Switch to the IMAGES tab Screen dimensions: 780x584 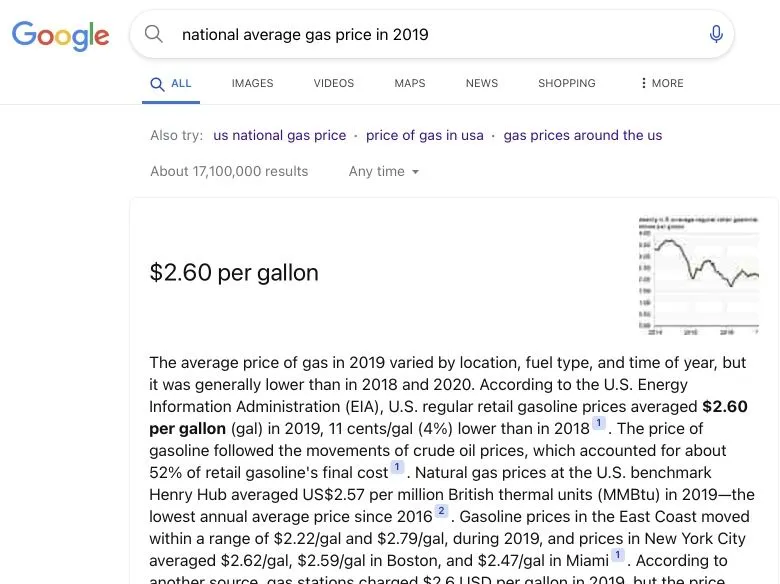coord(252,84)
